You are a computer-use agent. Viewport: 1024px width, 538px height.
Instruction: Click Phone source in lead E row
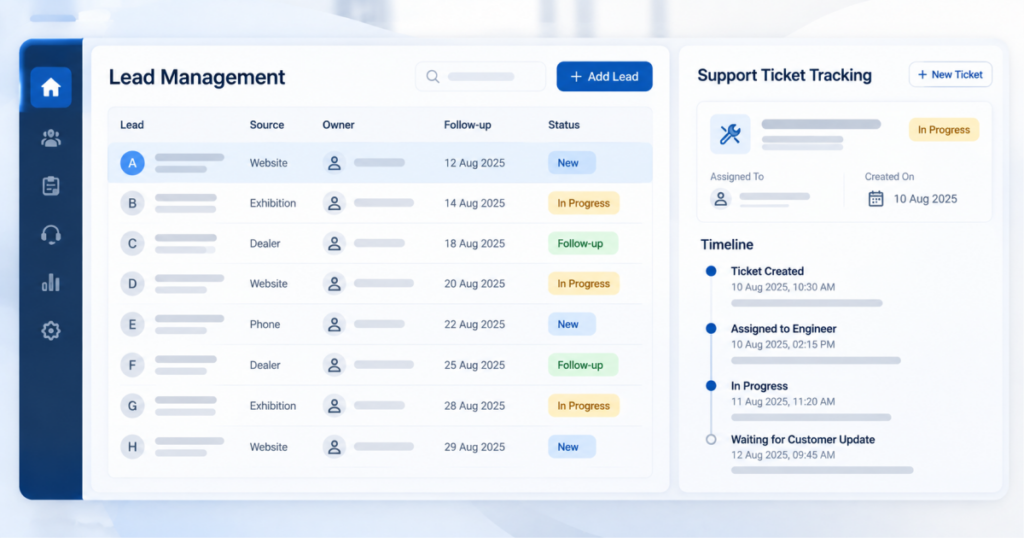click(264, 324)
